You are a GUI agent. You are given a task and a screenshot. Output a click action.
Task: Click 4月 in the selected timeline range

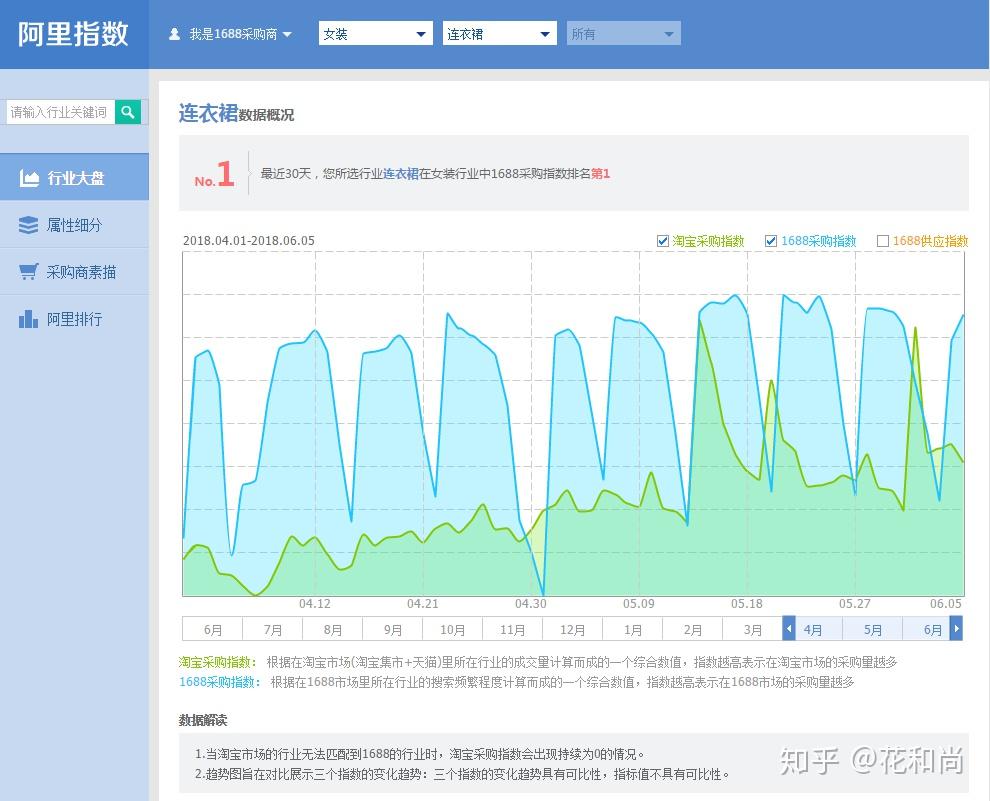813,630
